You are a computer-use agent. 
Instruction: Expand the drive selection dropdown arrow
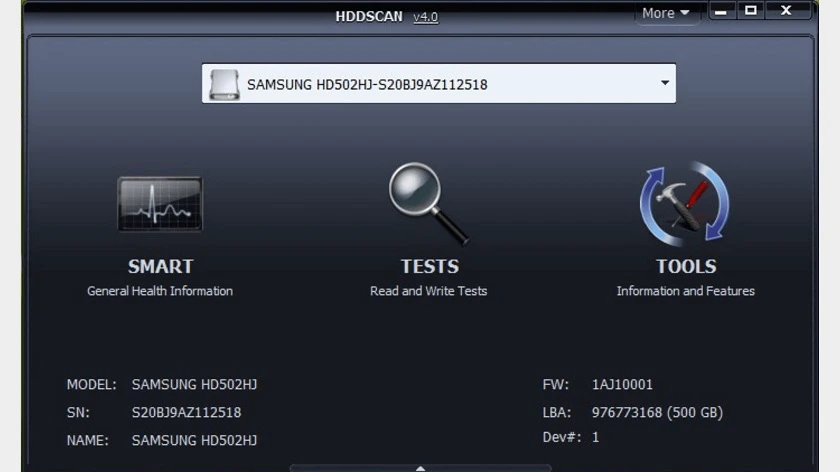pos(665,83)
